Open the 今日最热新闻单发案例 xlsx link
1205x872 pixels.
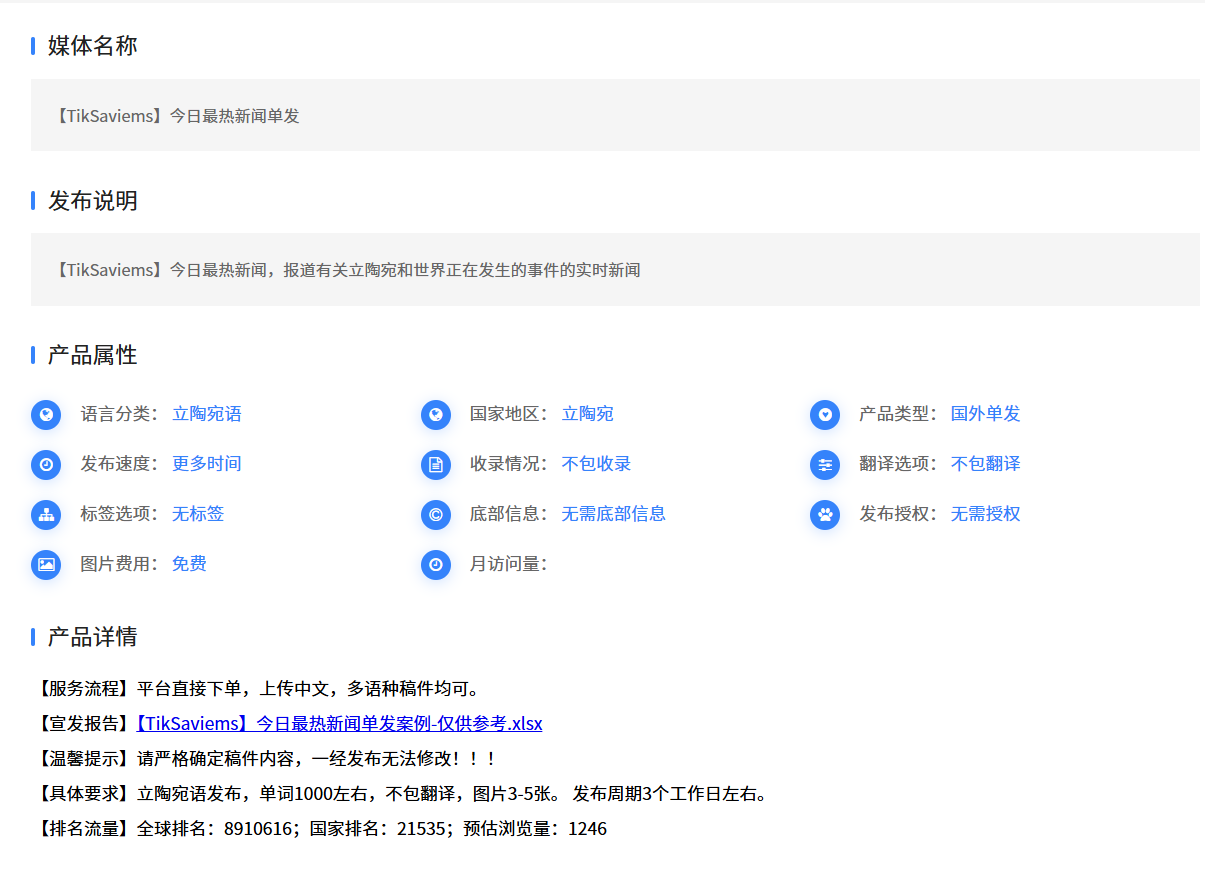pos(339,723)
